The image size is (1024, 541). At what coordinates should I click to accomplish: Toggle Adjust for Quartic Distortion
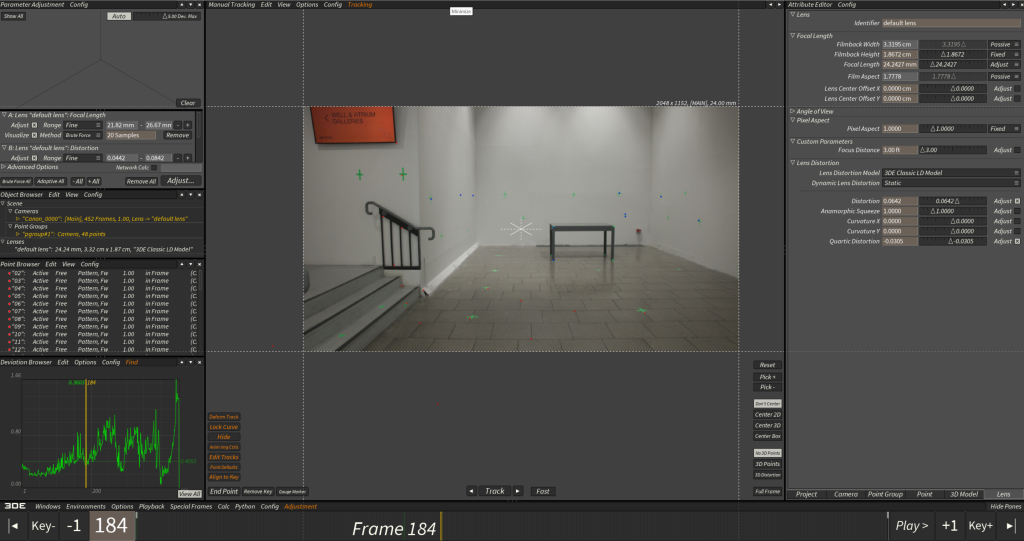(x=1017, y=242)
